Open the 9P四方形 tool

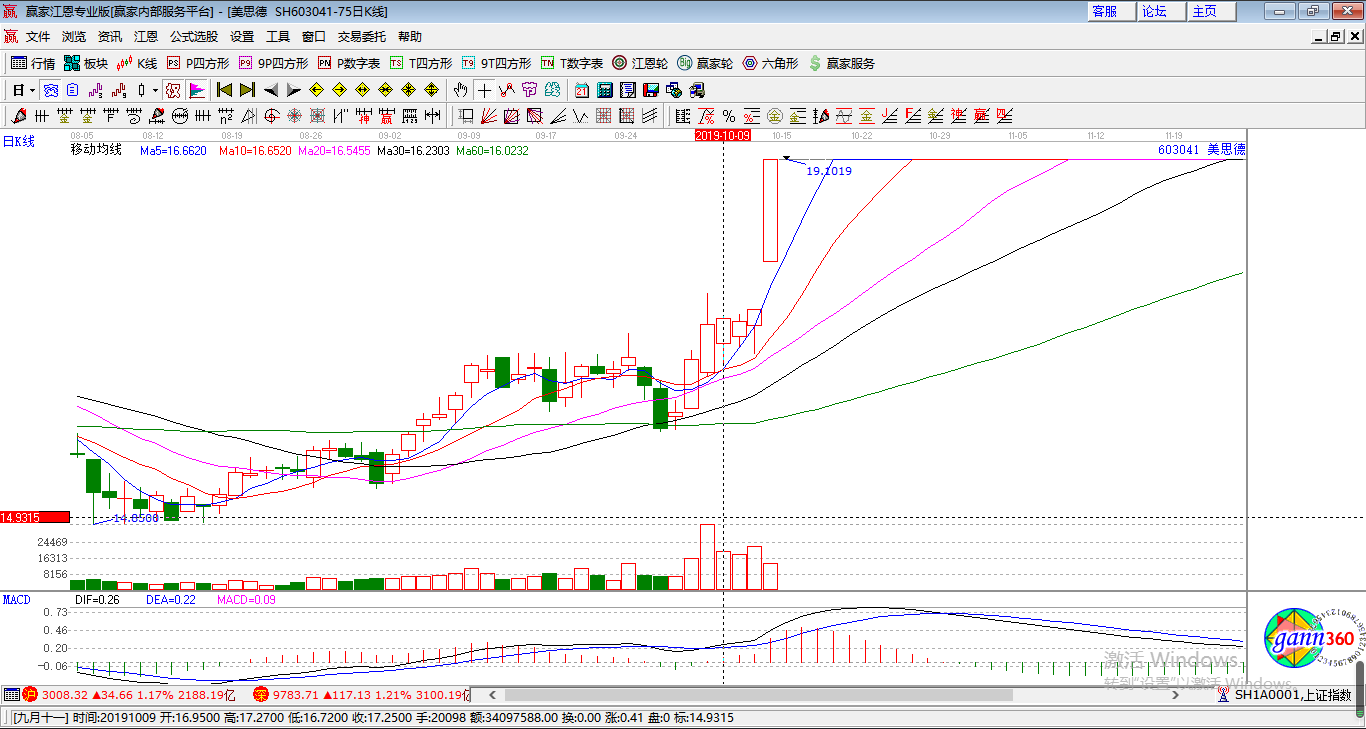coord(273,63)
